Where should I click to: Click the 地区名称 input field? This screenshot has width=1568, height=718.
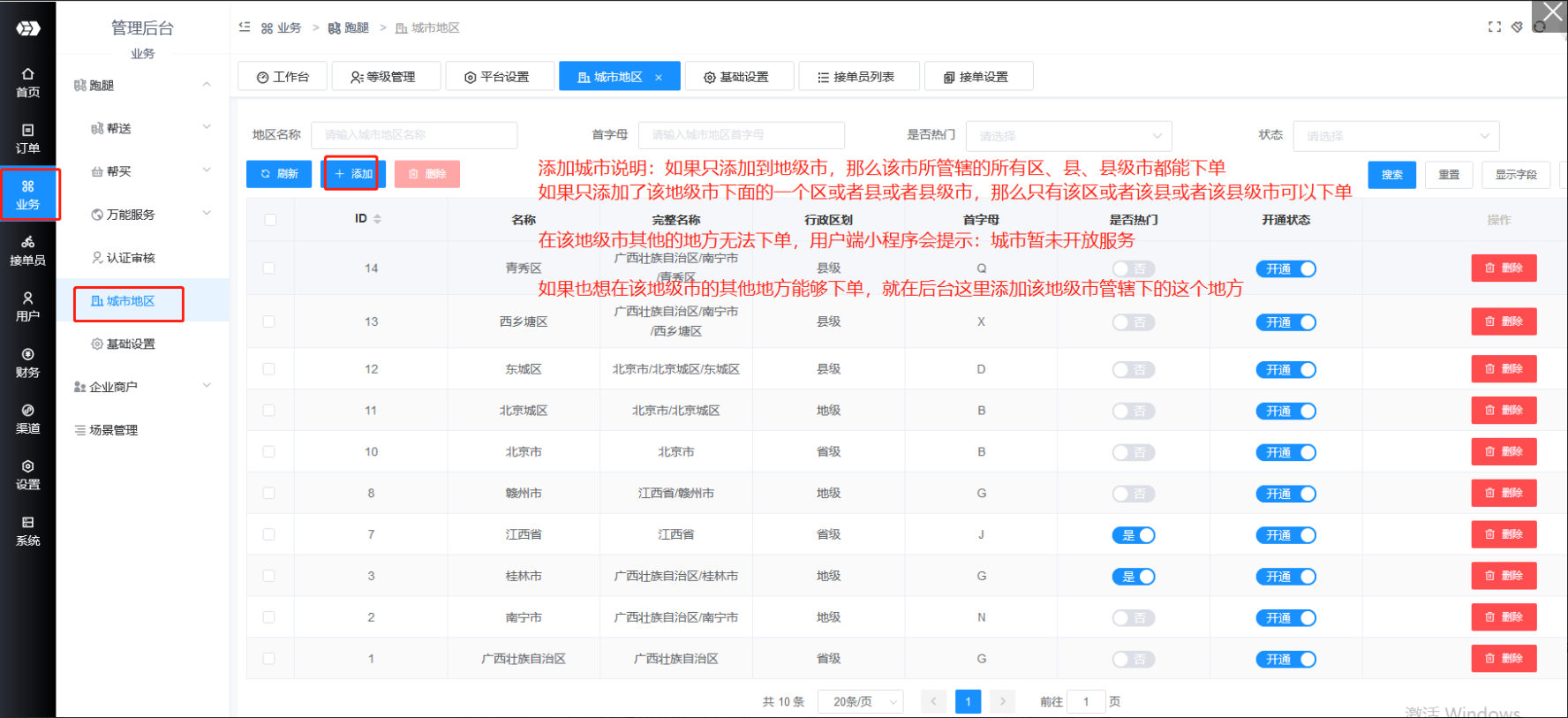click(414, 135)
